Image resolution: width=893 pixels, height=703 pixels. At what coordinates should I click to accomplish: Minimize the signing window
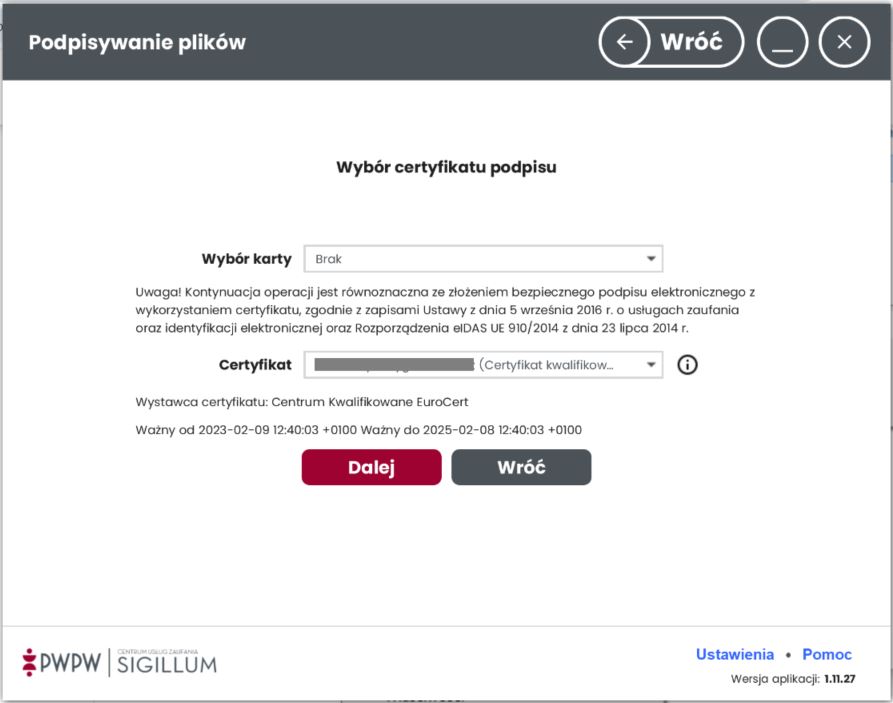[x=782, y=42]
